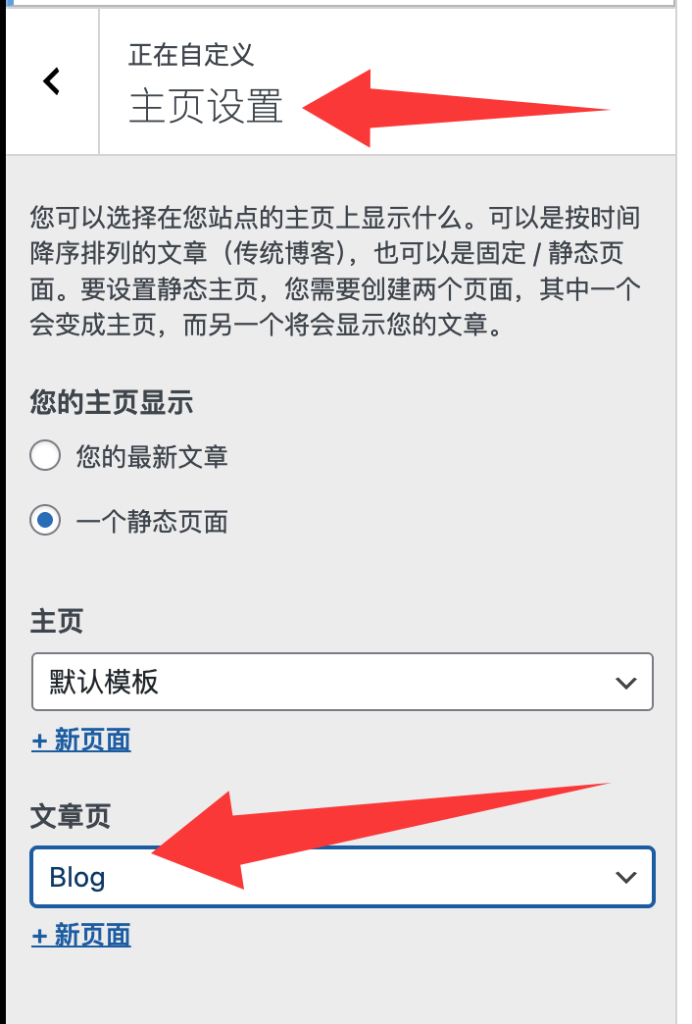Screen dimensions: 692x1024
Task: Click the 您的最新文章 option label text
Action: tap(151, 456)
